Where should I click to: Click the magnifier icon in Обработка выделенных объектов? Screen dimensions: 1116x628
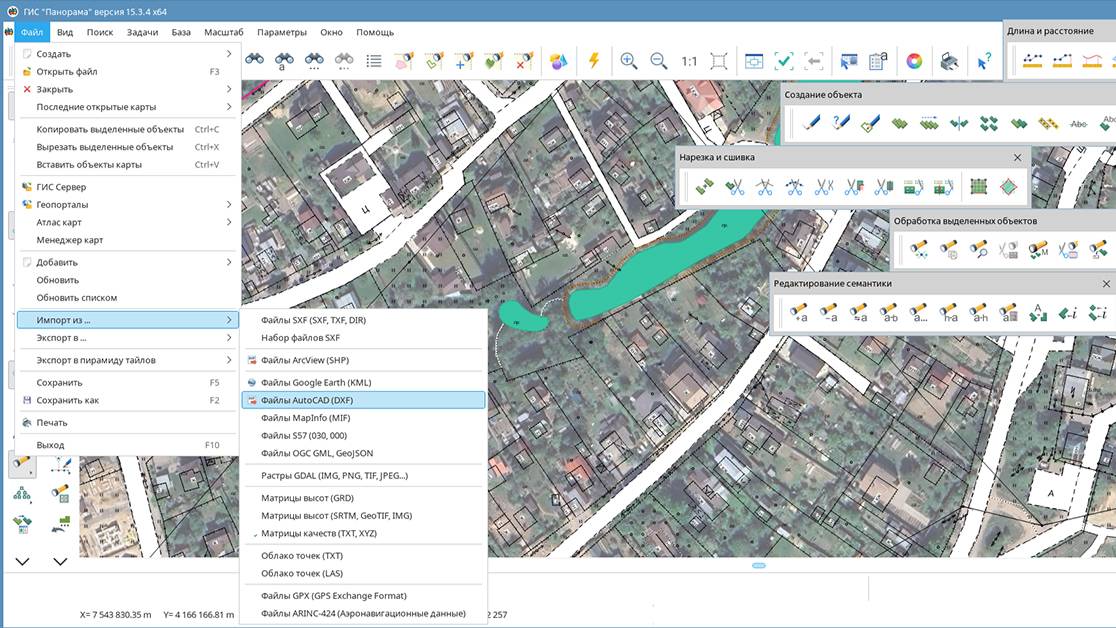point(979,249)
